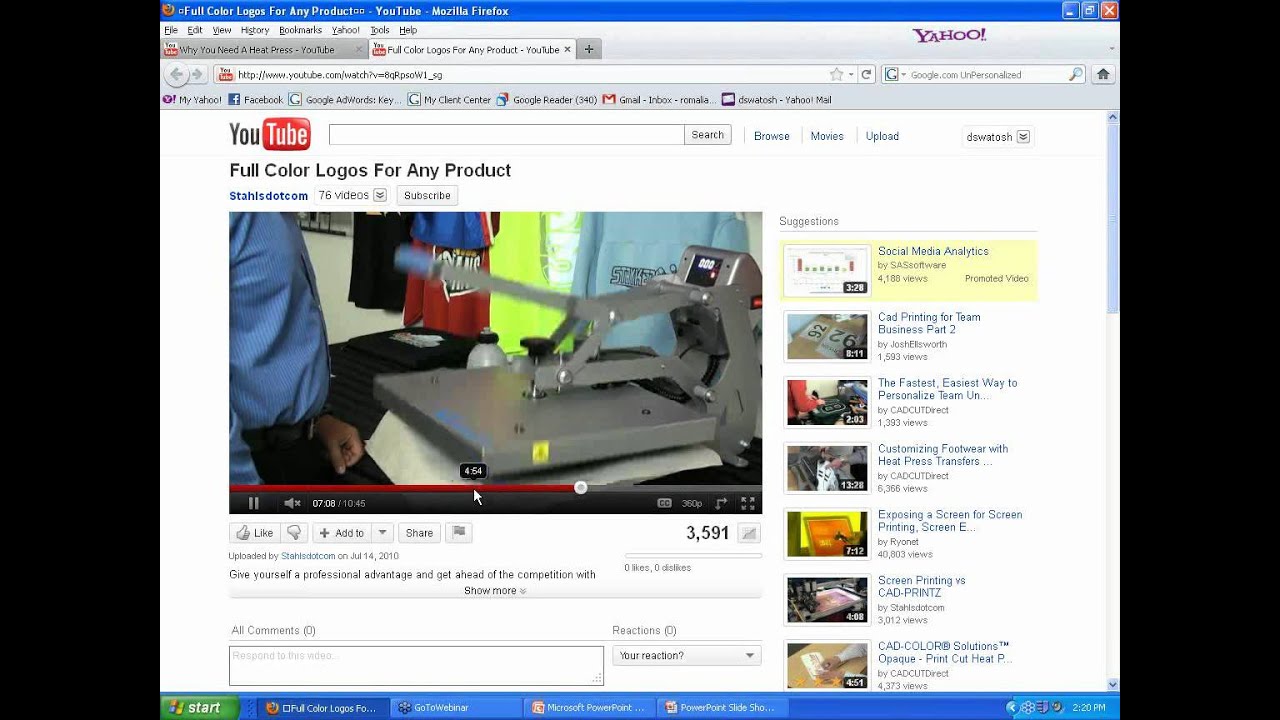
Task: Go forward with the browser forward arrow
Action: [197, 74]
